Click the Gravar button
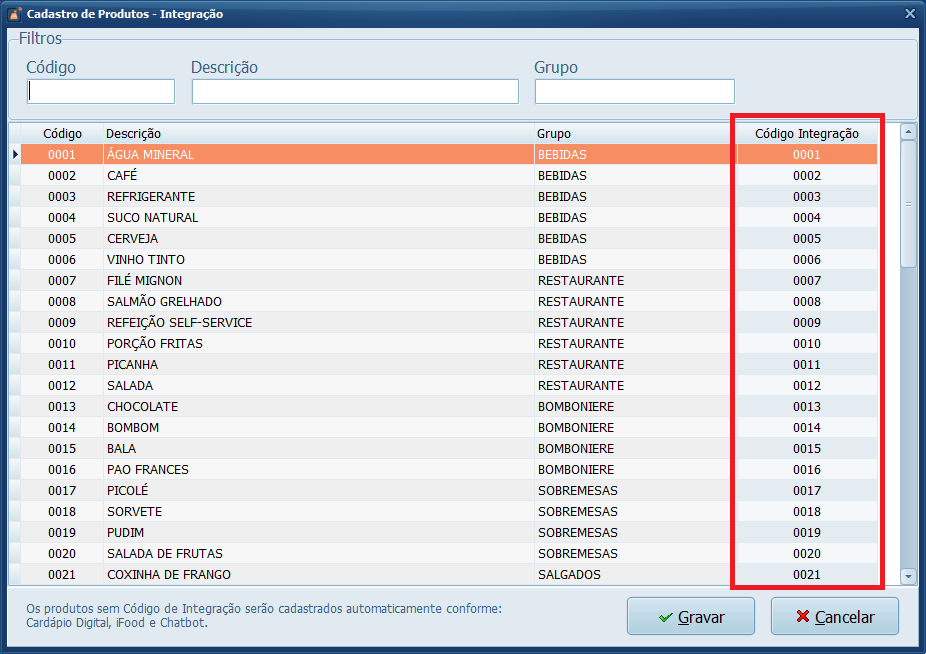The image size is (926, 654). pos(690,617)
